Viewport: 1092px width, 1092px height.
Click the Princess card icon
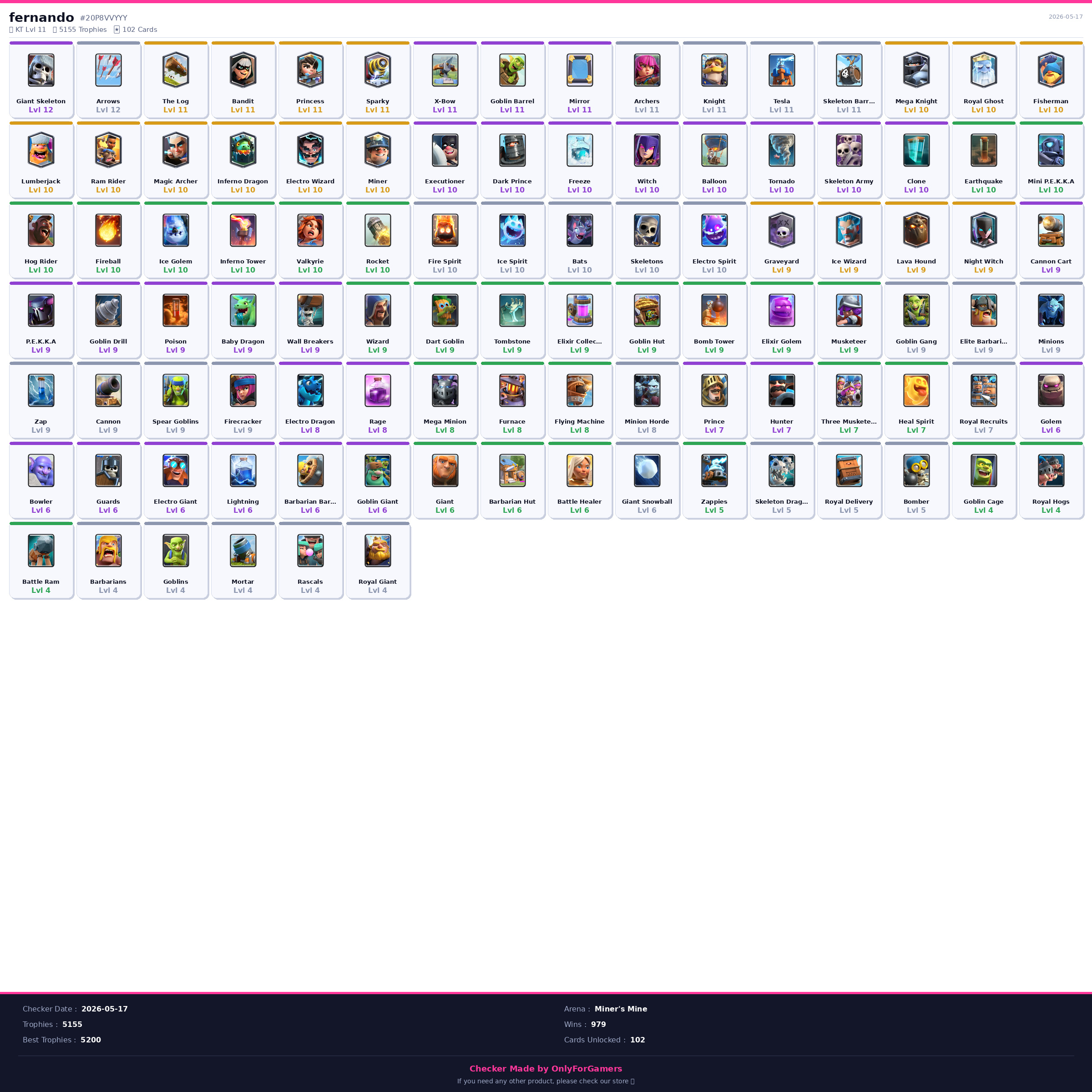310,70
